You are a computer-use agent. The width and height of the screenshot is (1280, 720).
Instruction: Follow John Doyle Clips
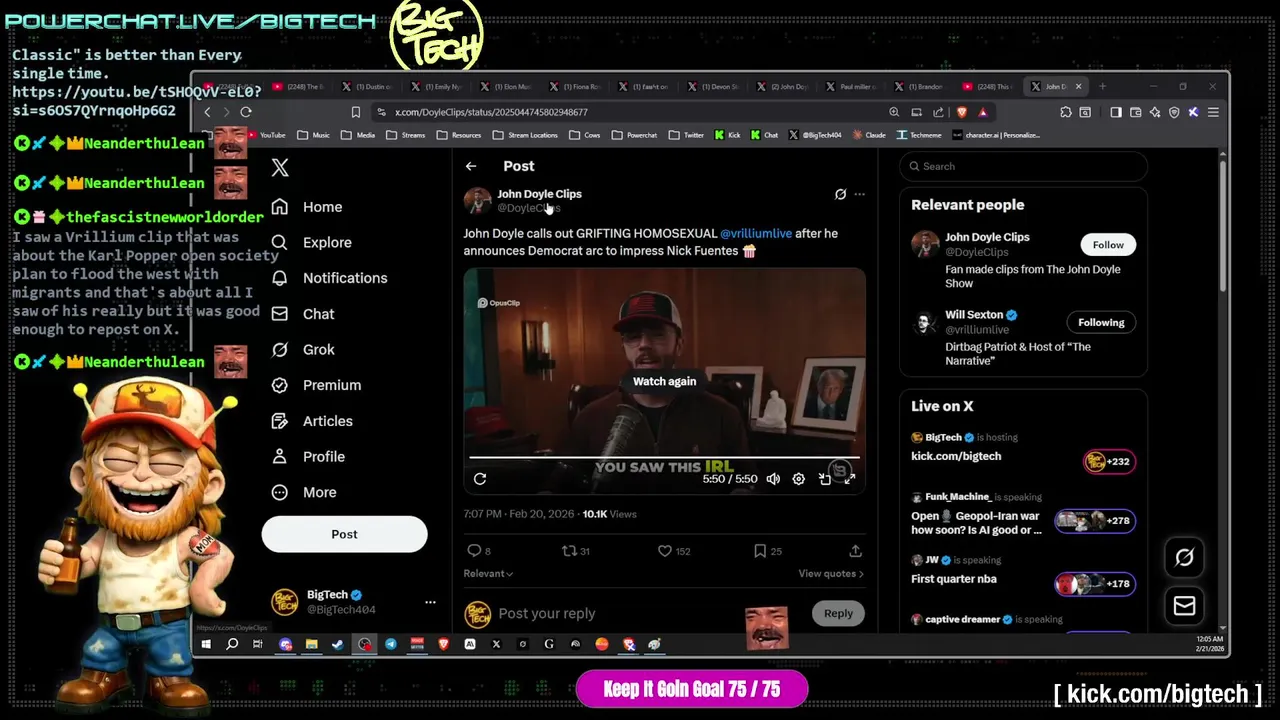[x=1108, y=245]
